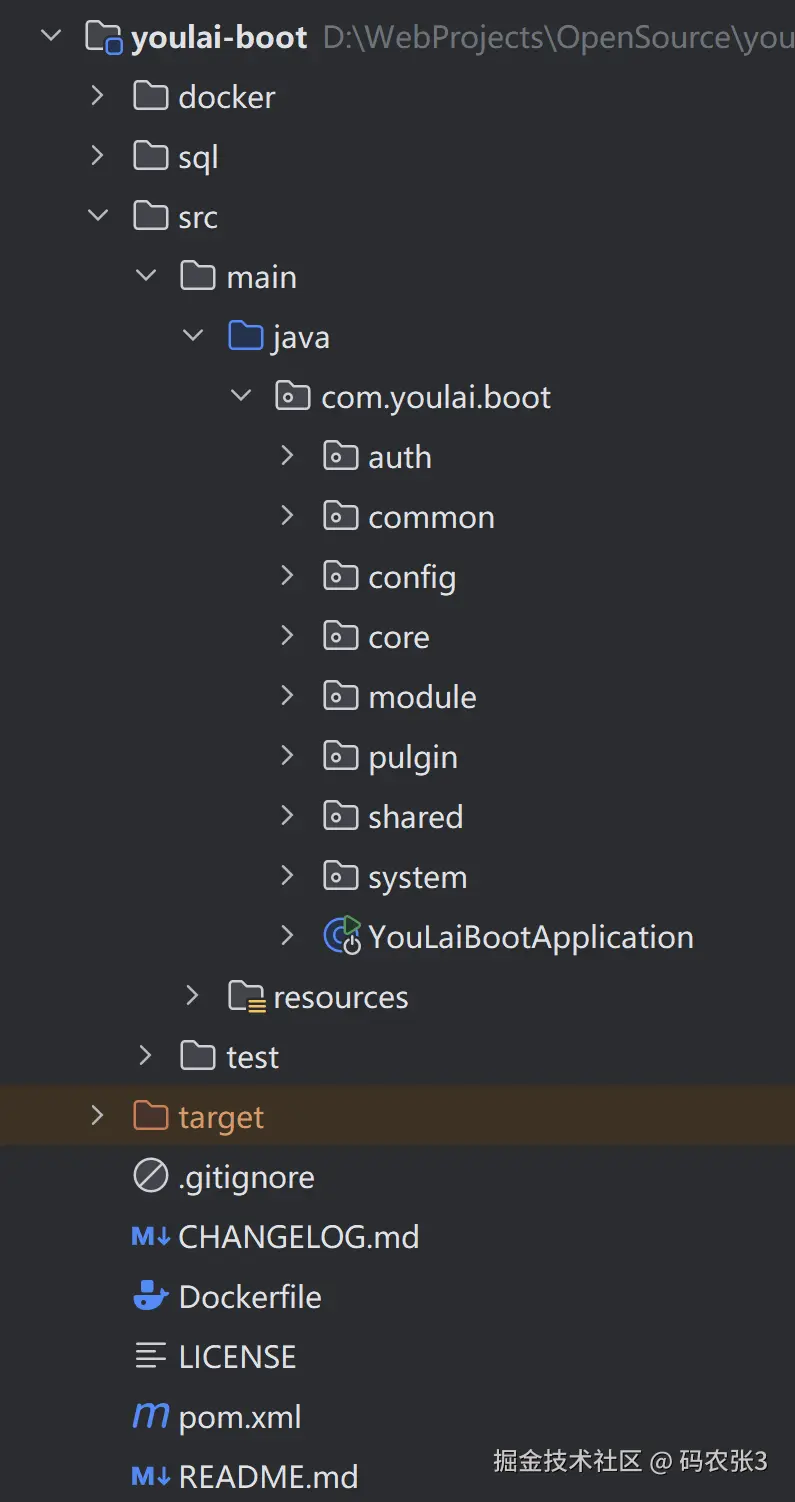Collapse the com.youlai.boot package
The height and width of the screenshot is (1502, 795).
click(x=241, y=397)
